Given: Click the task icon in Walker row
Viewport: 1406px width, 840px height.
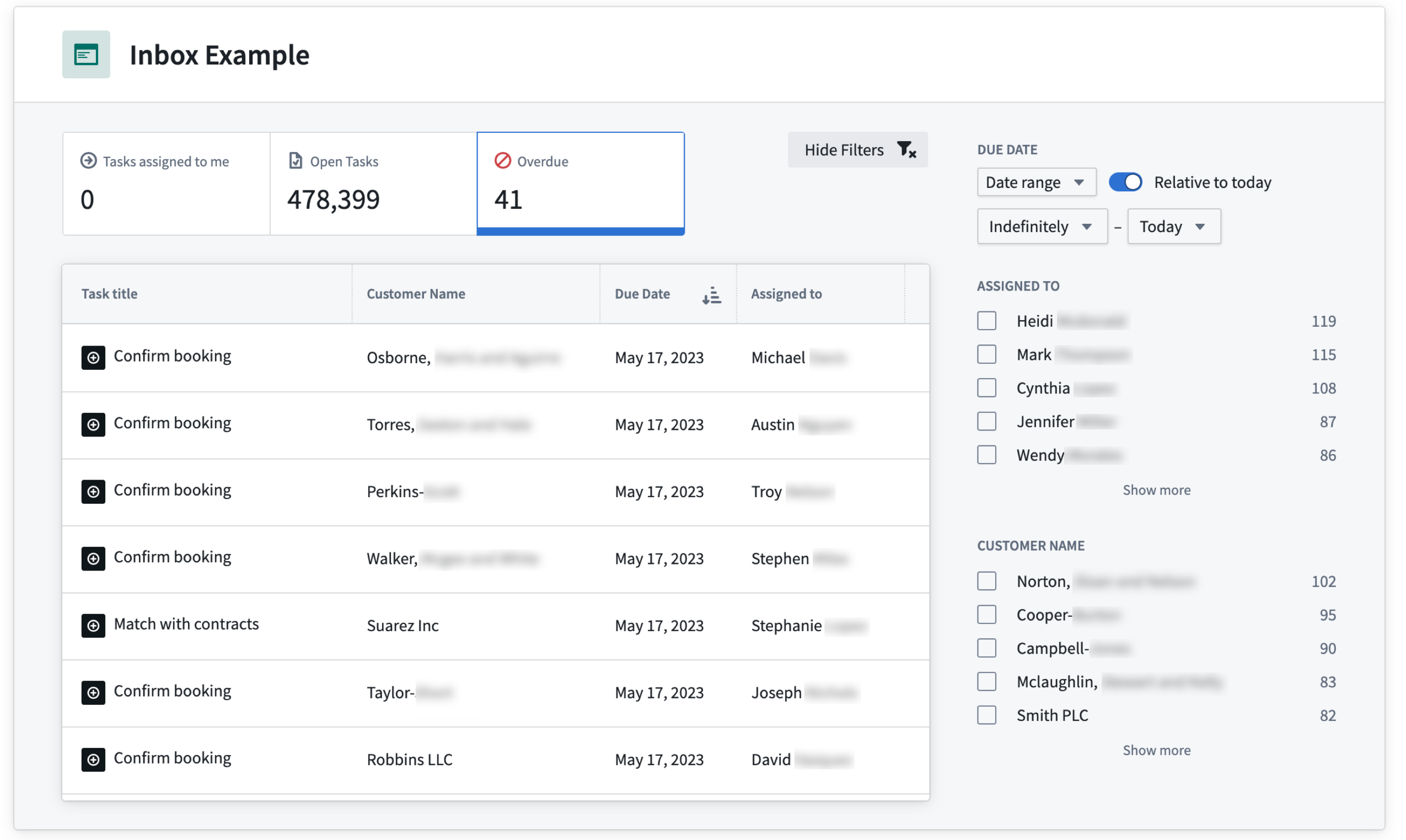Looking at the screenshot, I should (93, 558).
